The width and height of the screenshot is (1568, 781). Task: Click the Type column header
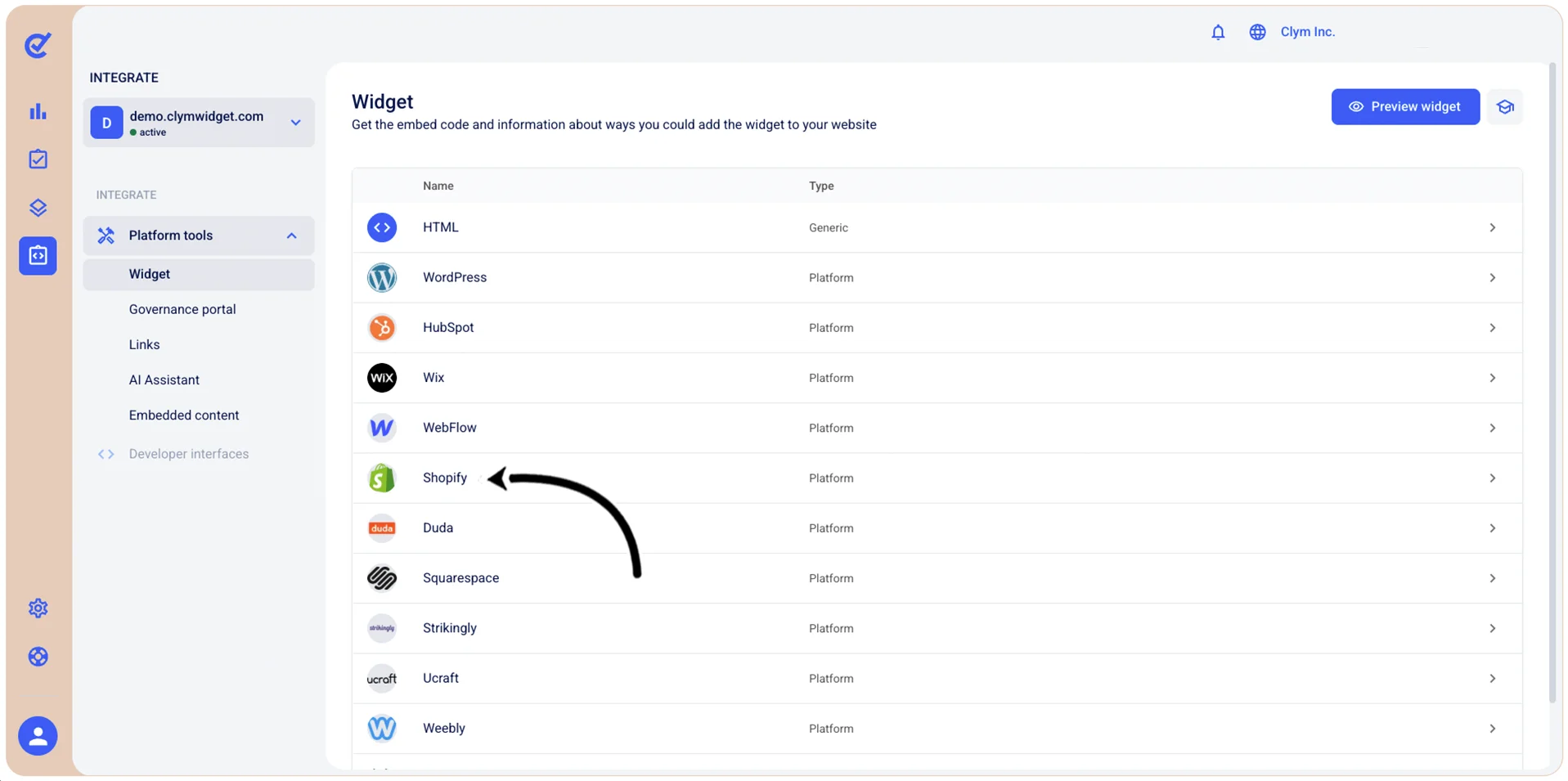coord(821,186)
